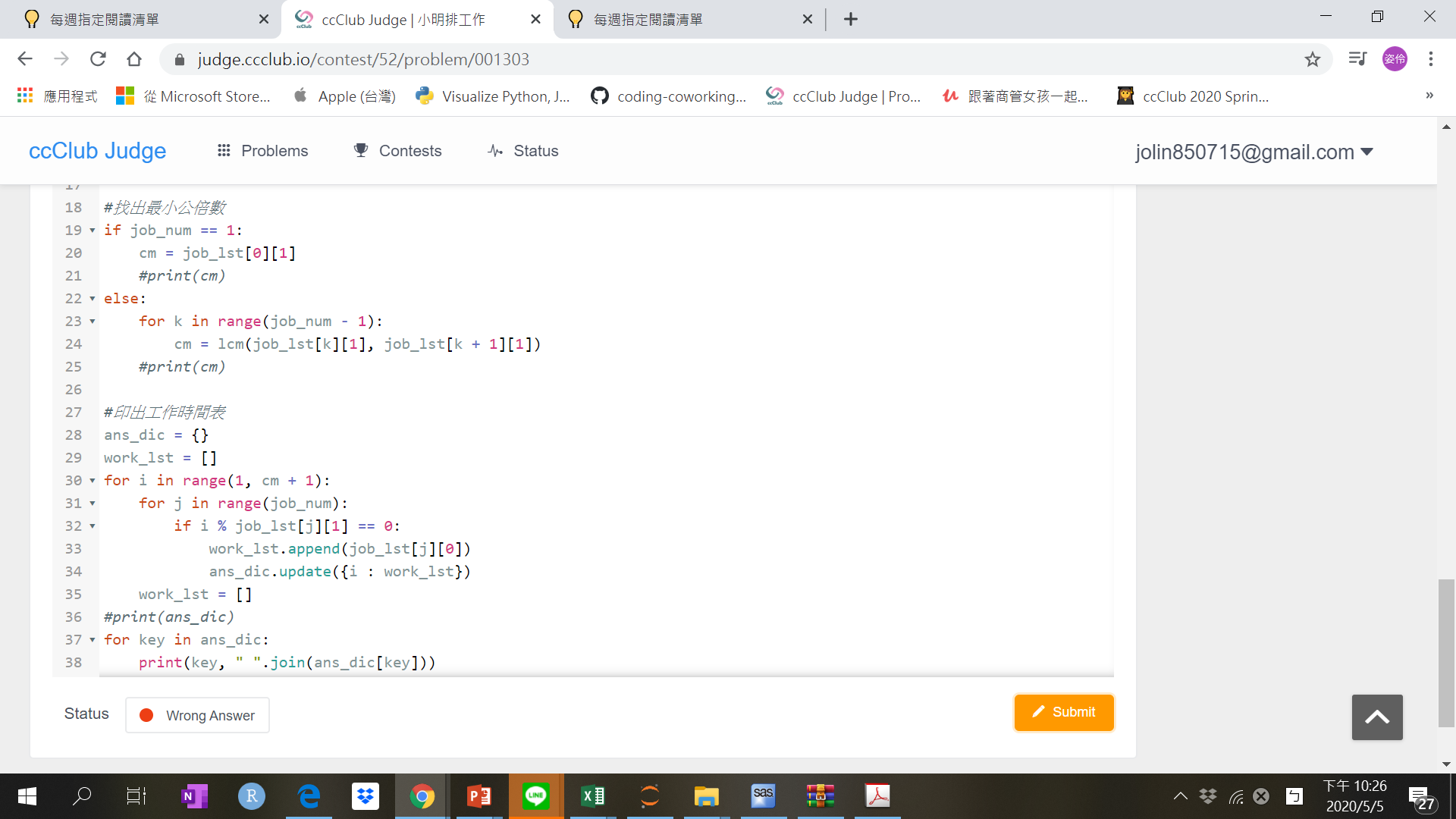Image resolution: width=1456 pixels, height=819 pixels.
Task: Launch LINE from the taskbar
Action: [x=536, y=795]
